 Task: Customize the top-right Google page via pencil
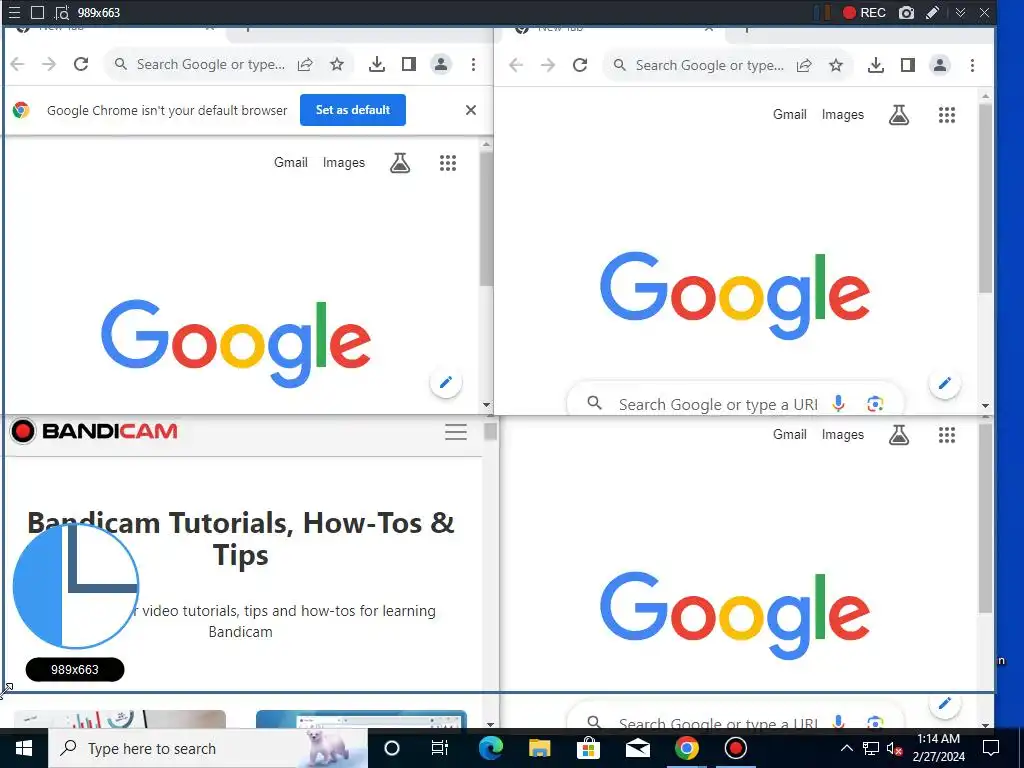[945, 383]
